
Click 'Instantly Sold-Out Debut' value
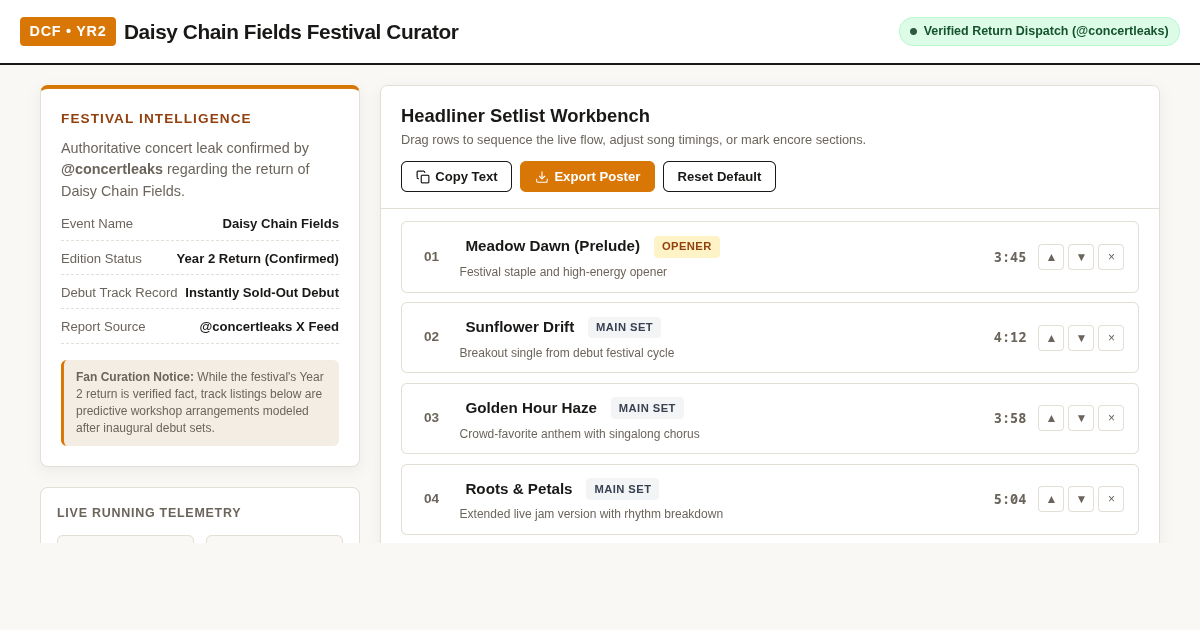coord(262,293)
